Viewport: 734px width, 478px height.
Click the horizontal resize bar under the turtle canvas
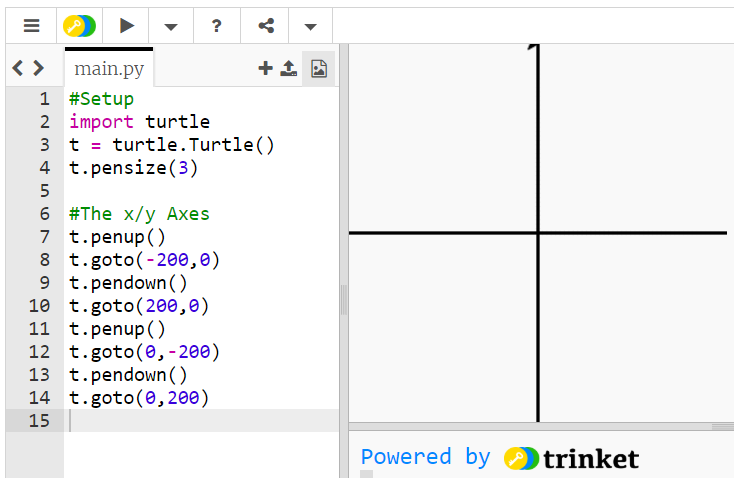tap(541, 427)
